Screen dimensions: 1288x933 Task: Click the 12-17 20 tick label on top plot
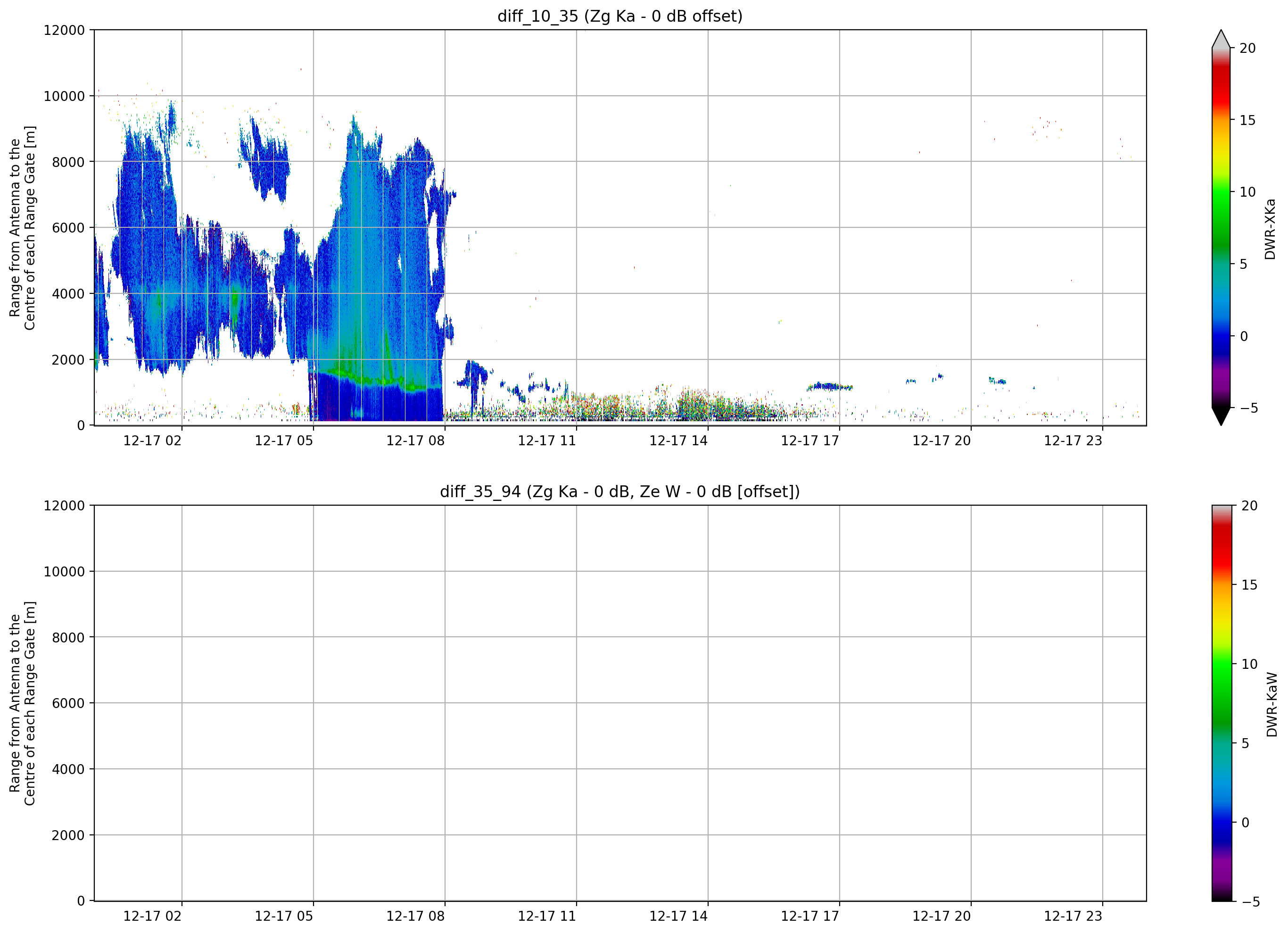[941, 441]
